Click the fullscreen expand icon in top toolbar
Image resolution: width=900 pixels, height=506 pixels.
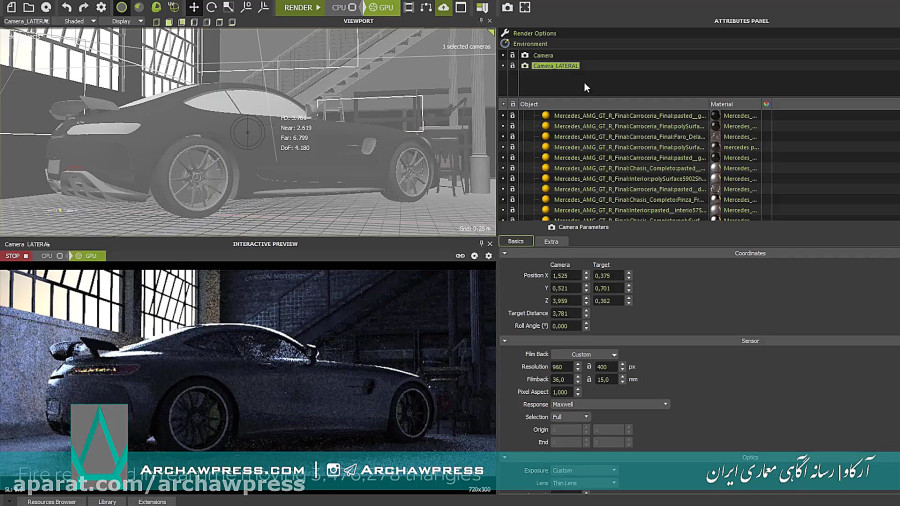pos(525,7)
